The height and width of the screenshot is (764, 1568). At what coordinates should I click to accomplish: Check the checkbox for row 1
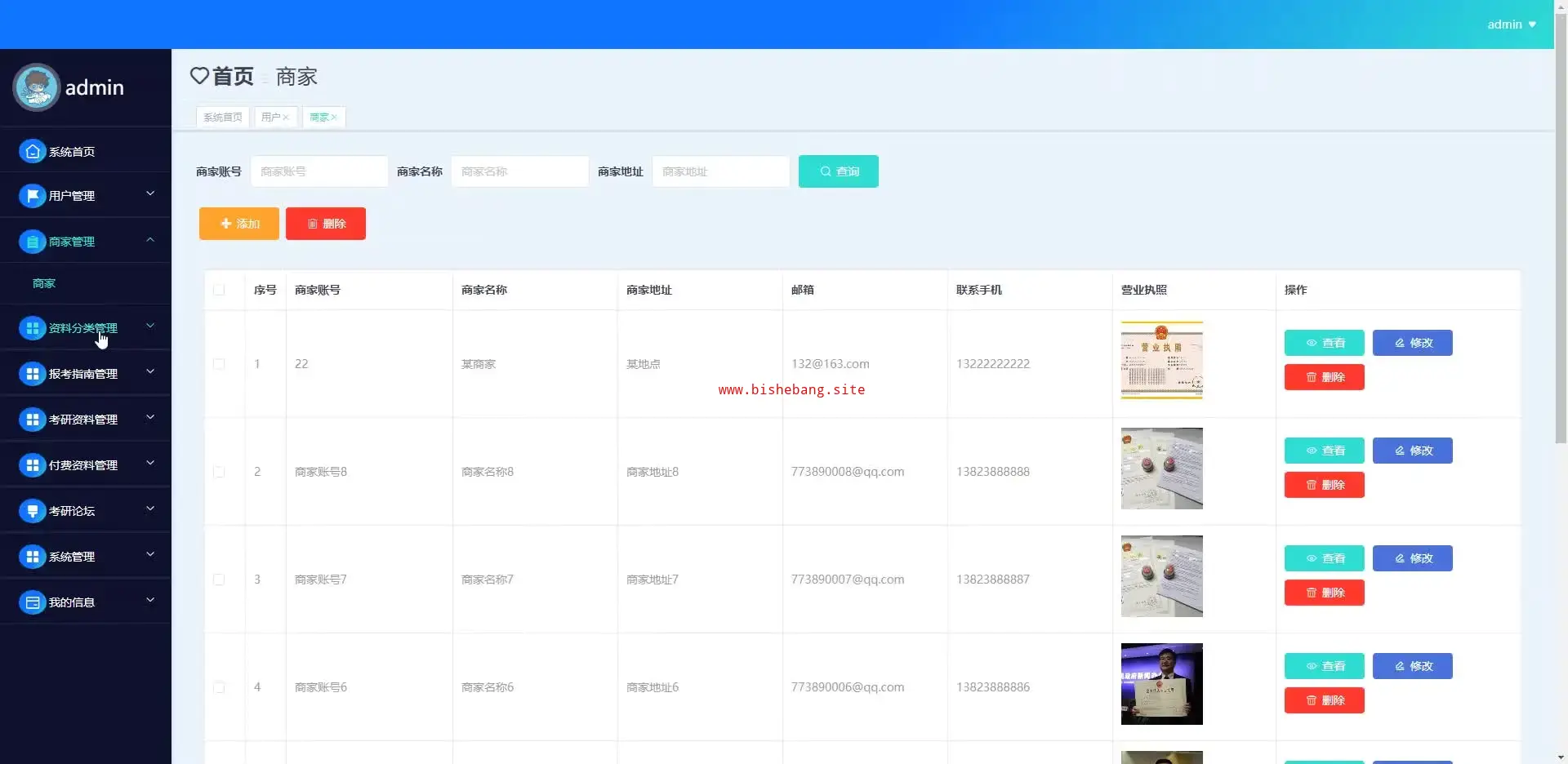tap(219, 364)
